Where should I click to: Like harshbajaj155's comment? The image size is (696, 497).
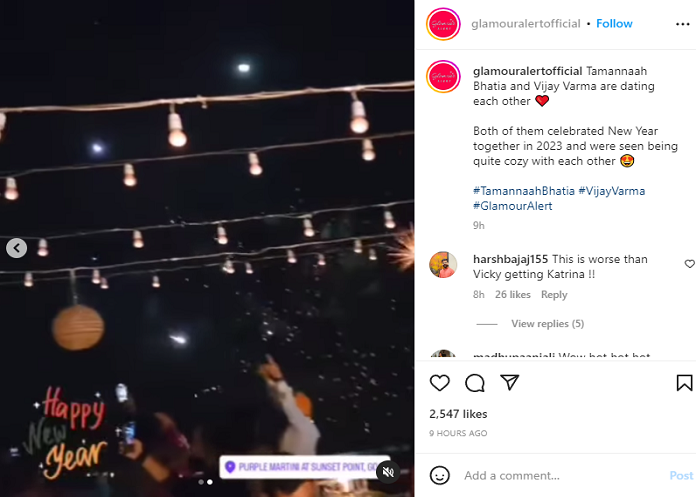tap(689, 264)
